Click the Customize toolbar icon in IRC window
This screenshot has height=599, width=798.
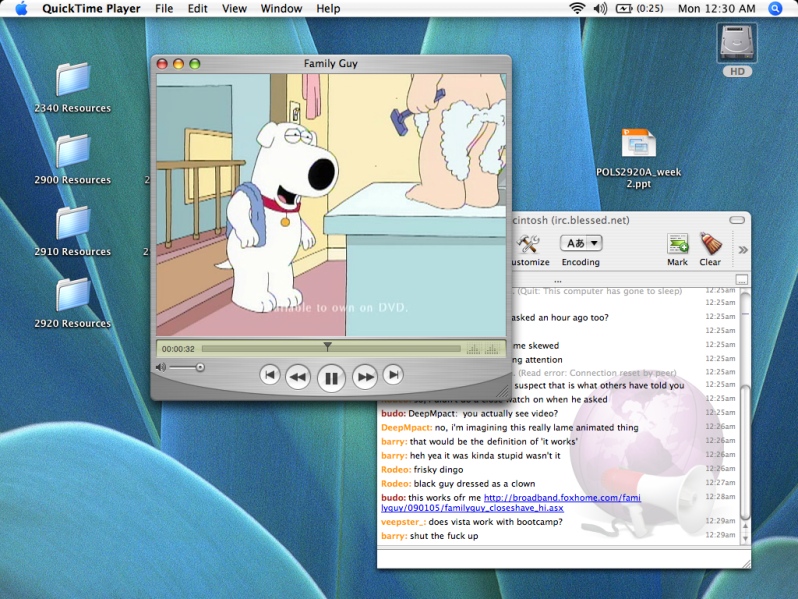529,250
